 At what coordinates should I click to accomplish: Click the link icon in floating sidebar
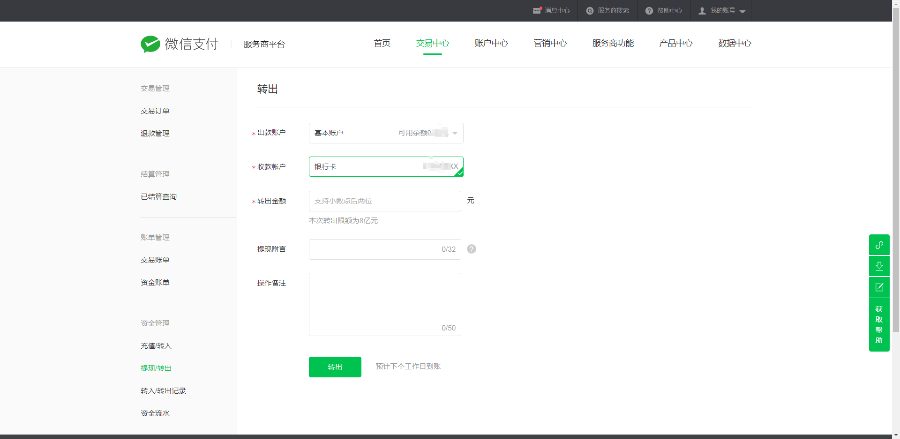879,245
